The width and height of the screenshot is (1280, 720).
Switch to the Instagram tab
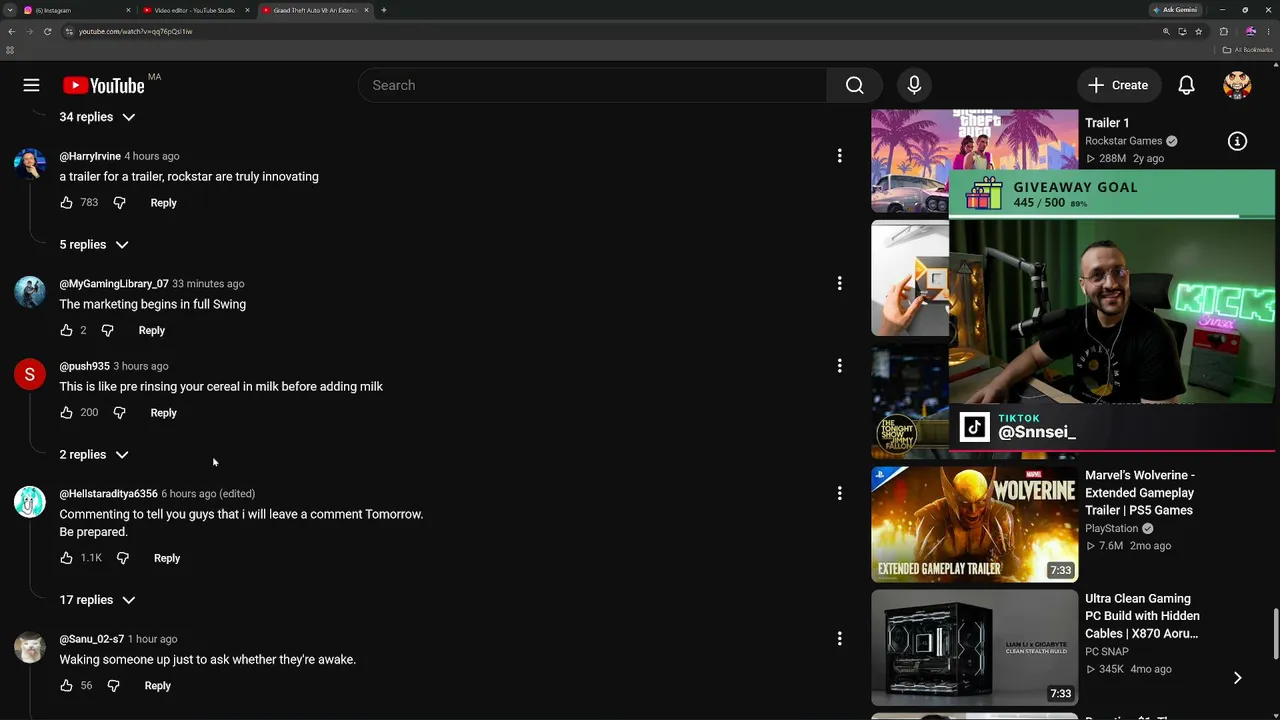pos(77,10)
